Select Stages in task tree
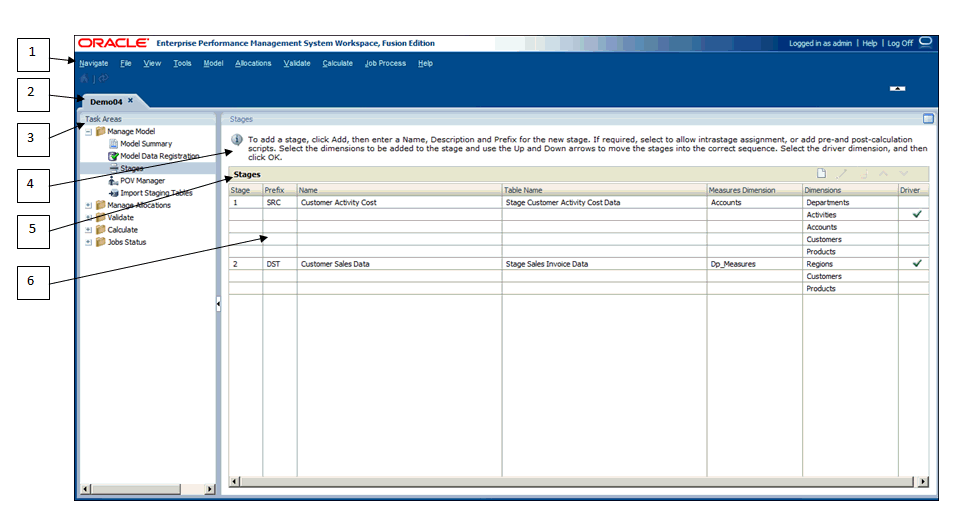Viewport: 968px width, 525px height. 131,168
